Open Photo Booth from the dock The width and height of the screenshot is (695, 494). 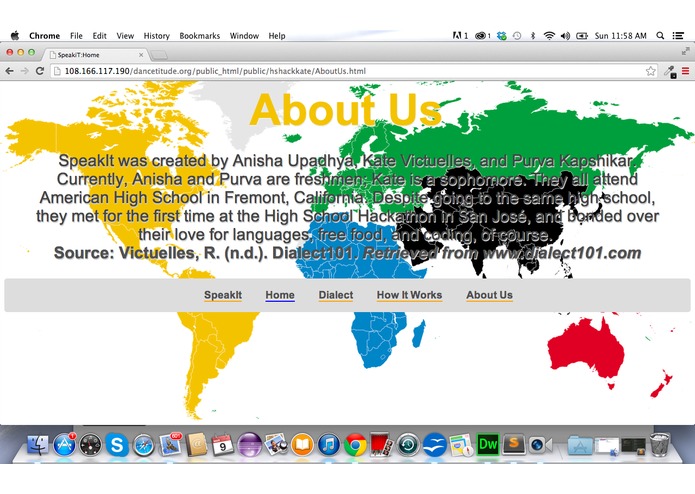click(381, 445)
